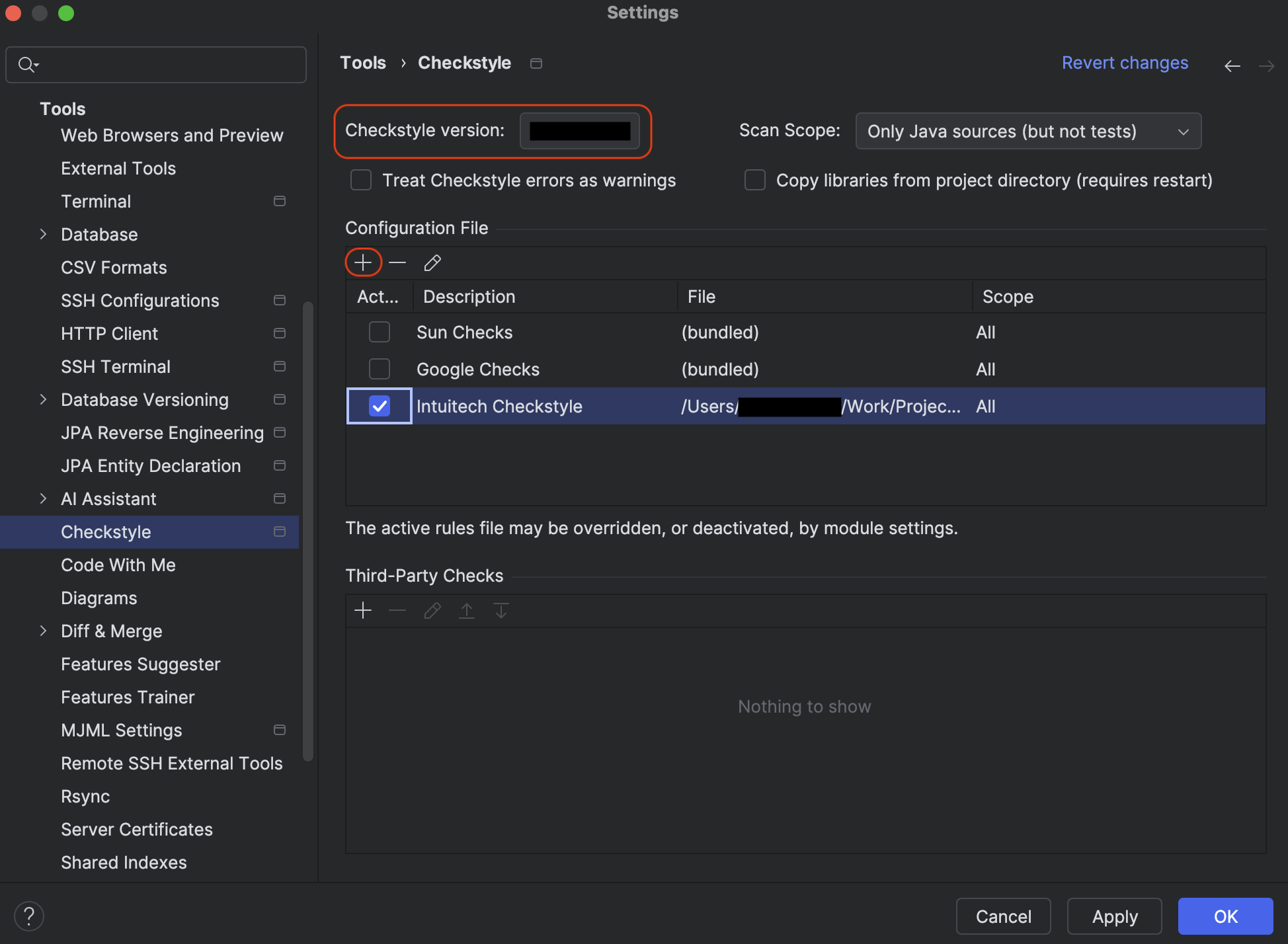This screenshot has height=944, width=1288.
Task: Add a third-party check with plus icon
Action: click(363, 610)
